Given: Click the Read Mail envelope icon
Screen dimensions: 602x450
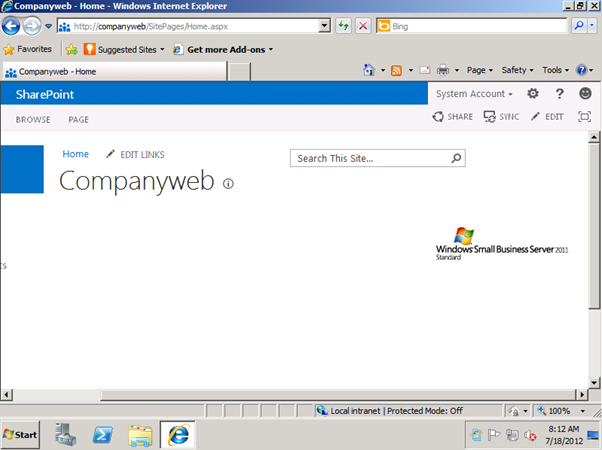Looking at the screenshot, I should 425,70.
